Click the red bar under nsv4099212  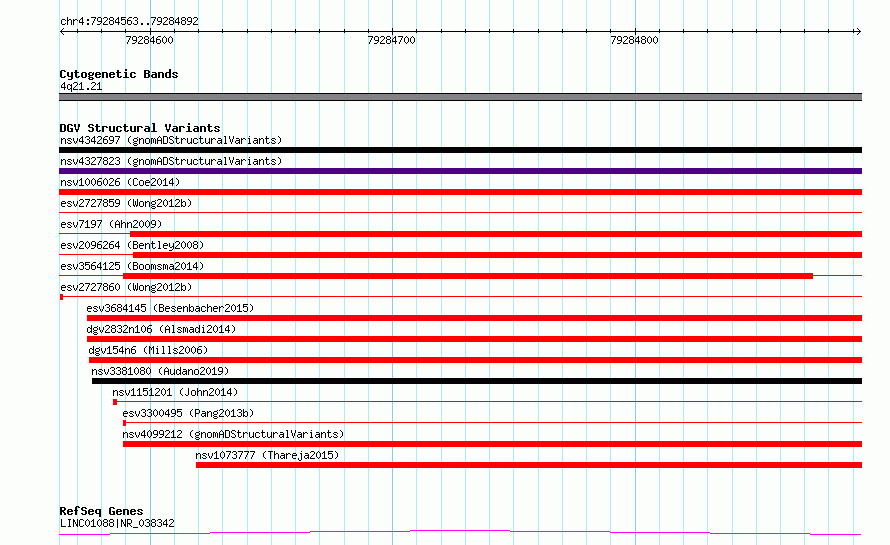[493, 444]
